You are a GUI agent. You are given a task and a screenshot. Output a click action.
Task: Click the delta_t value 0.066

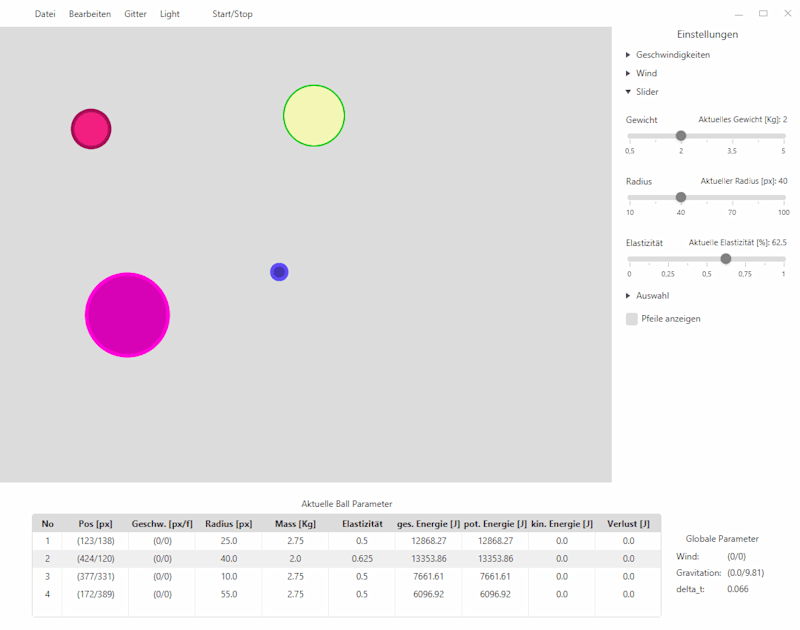[x=737, y=589]
